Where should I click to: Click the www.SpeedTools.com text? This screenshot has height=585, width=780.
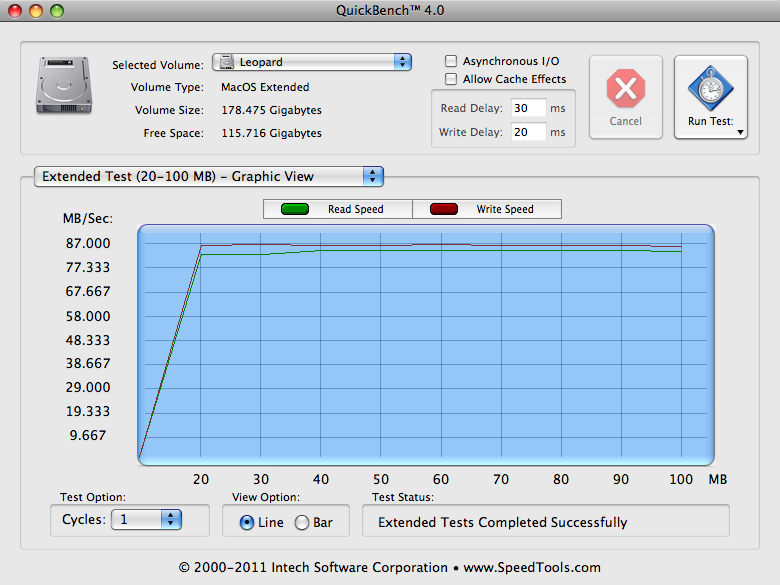tap(532, 568)
